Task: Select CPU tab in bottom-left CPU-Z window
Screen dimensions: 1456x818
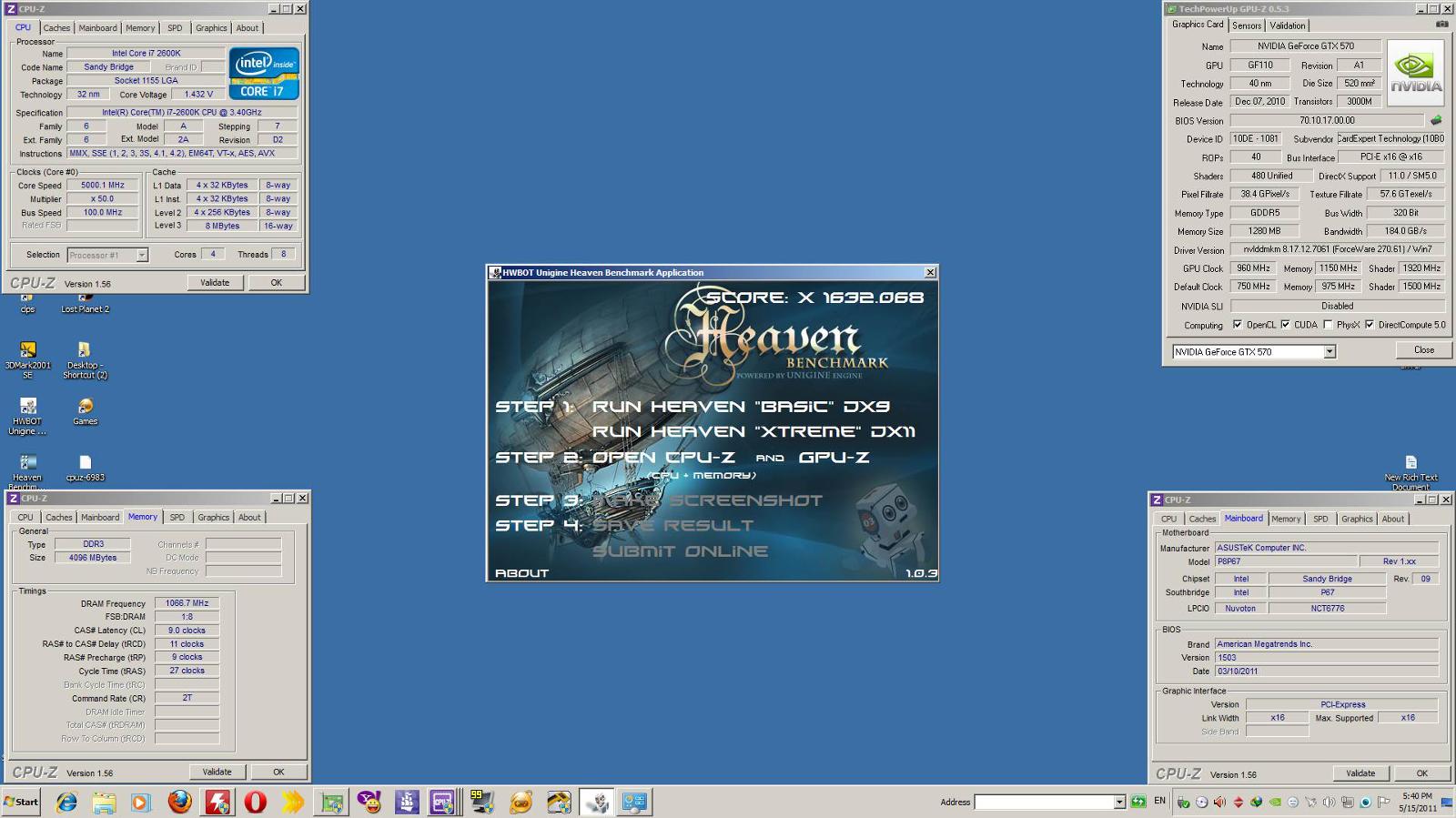Action: click(25, 518)
